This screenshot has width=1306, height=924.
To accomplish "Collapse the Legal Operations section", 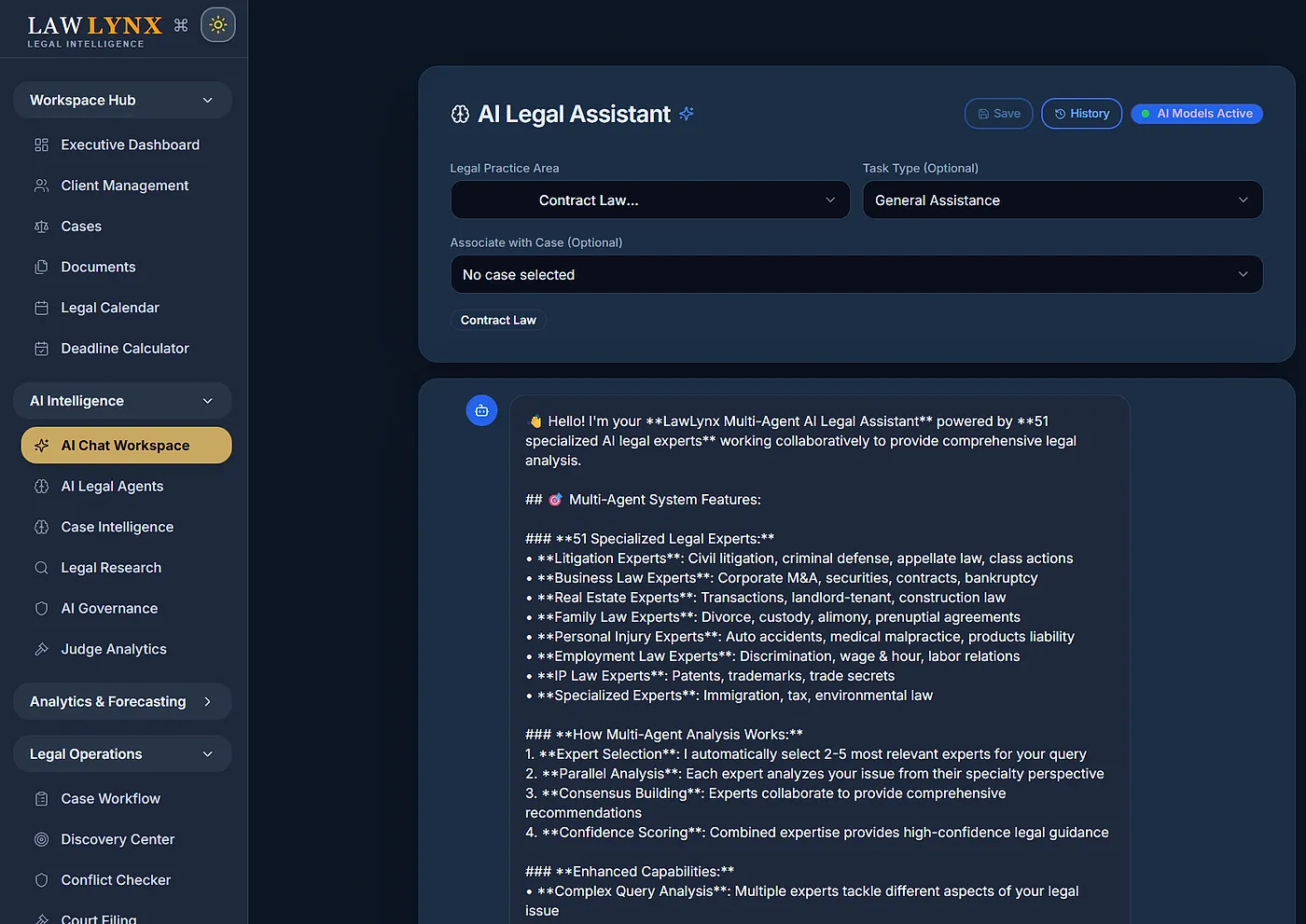I will click(122, 754).
